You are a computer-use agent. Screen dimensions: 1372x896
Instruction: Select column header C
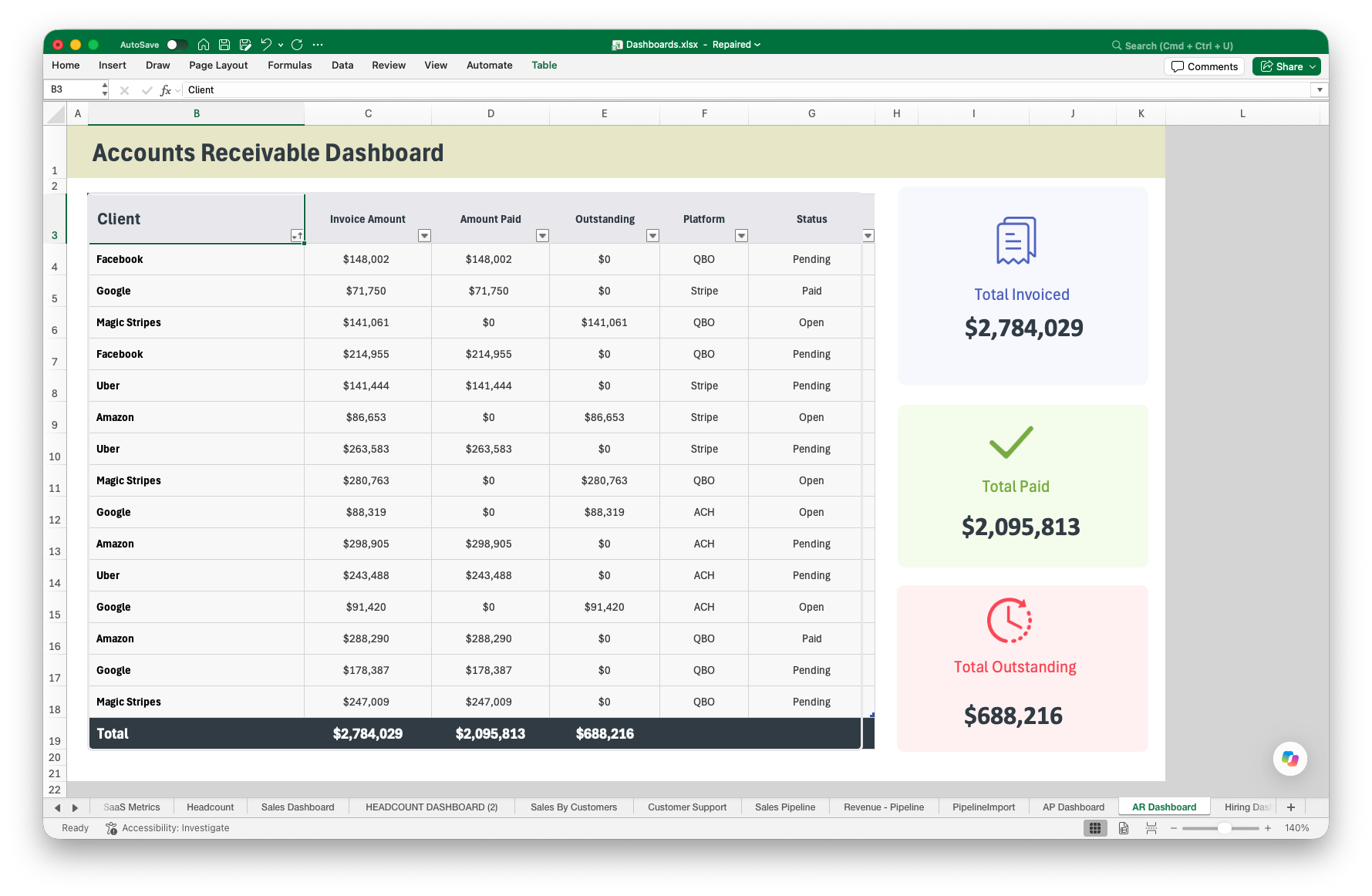[x=368, y=114]
